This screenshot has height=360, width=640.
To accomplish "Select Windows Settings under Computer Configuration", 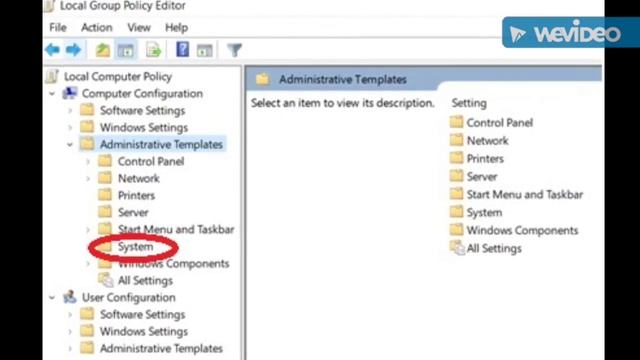I will (144, 128).
